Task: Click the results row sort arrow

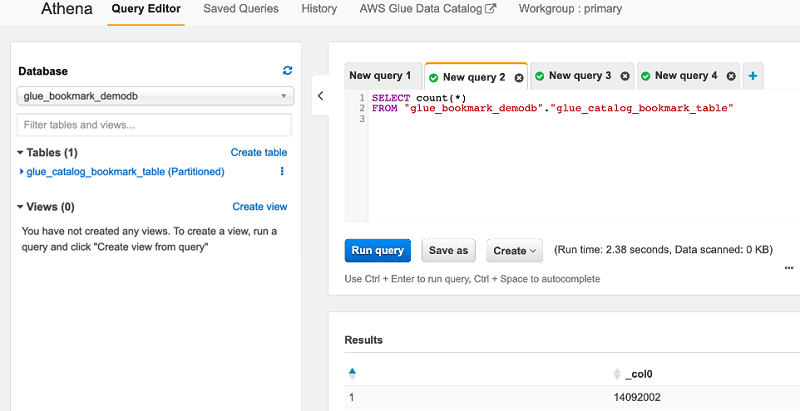Action: [351, 373]
